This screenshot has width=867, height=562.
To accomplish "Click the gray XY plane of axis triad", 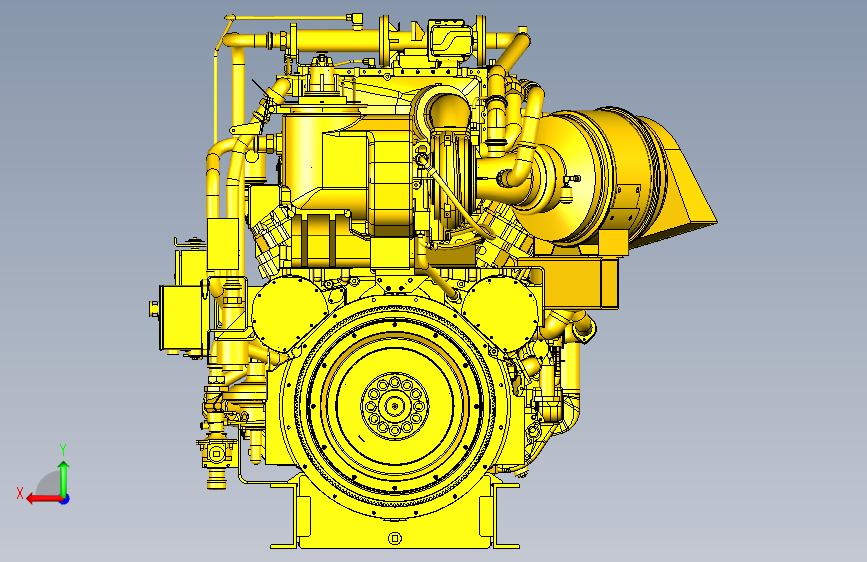I will click(x=50, y=485).
